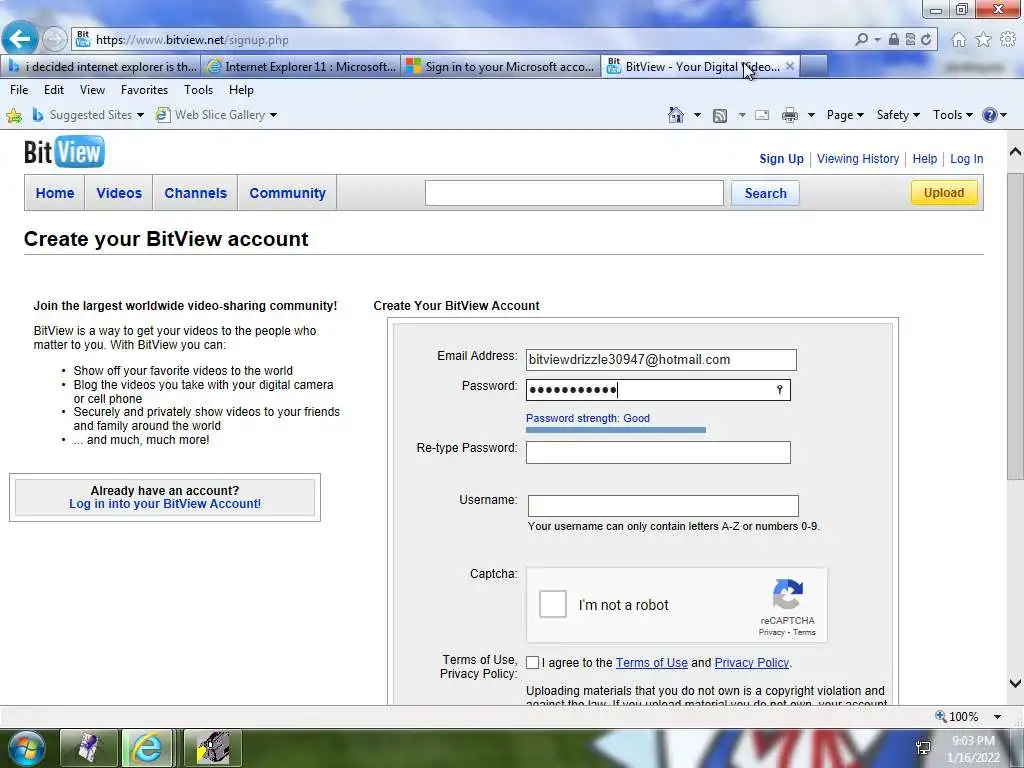1024x768 pixels.
Task: Click the refresh icon in address bar
Action: (x=926, y=40)
